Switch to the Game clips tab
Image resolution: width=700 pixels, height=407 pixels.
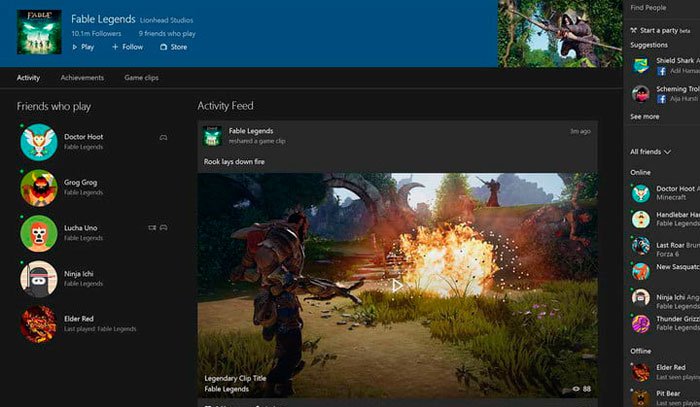(x=141, y=78)
